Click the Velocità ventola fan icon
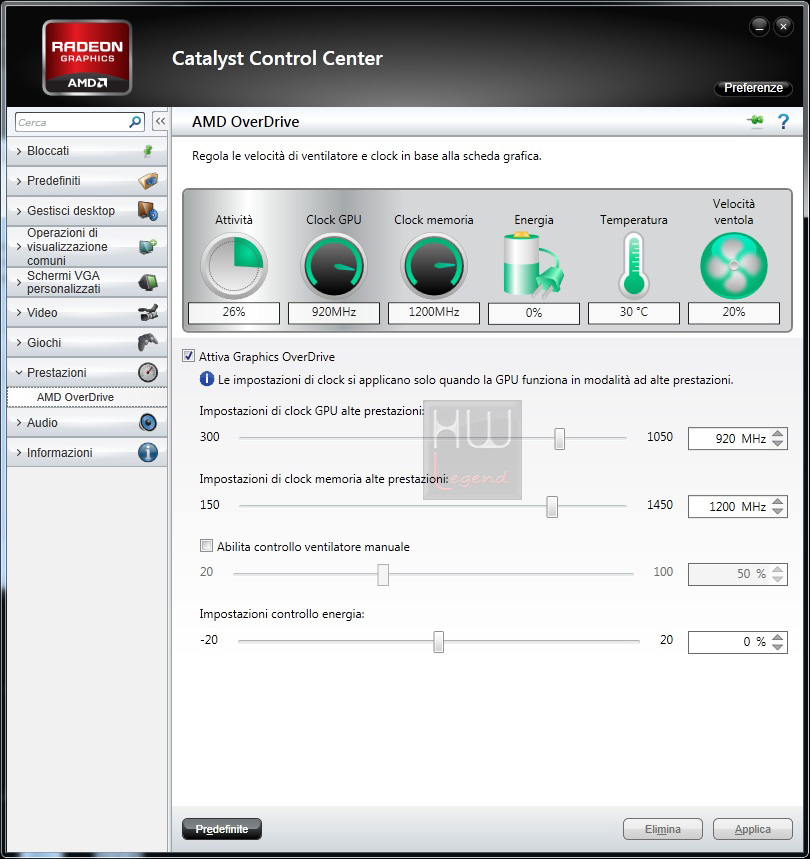810x859 pixels. 734,266
